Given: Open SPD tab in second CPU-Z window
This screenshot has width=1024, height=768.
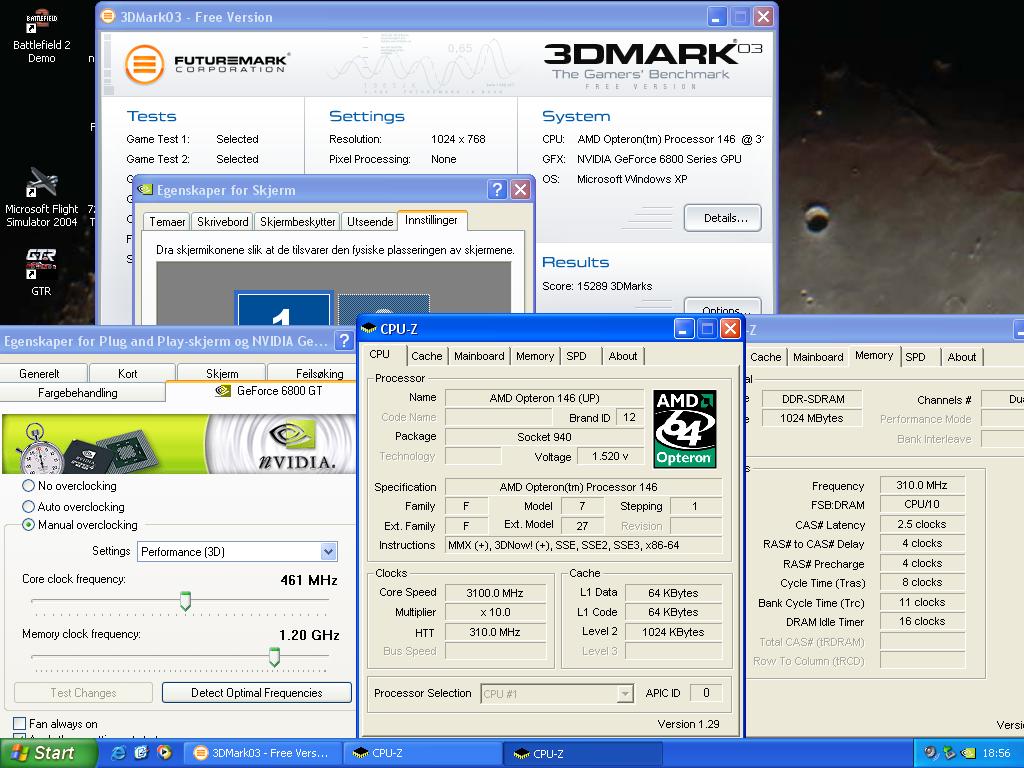Looking at the screenshot, I should (x=916, y=357).
